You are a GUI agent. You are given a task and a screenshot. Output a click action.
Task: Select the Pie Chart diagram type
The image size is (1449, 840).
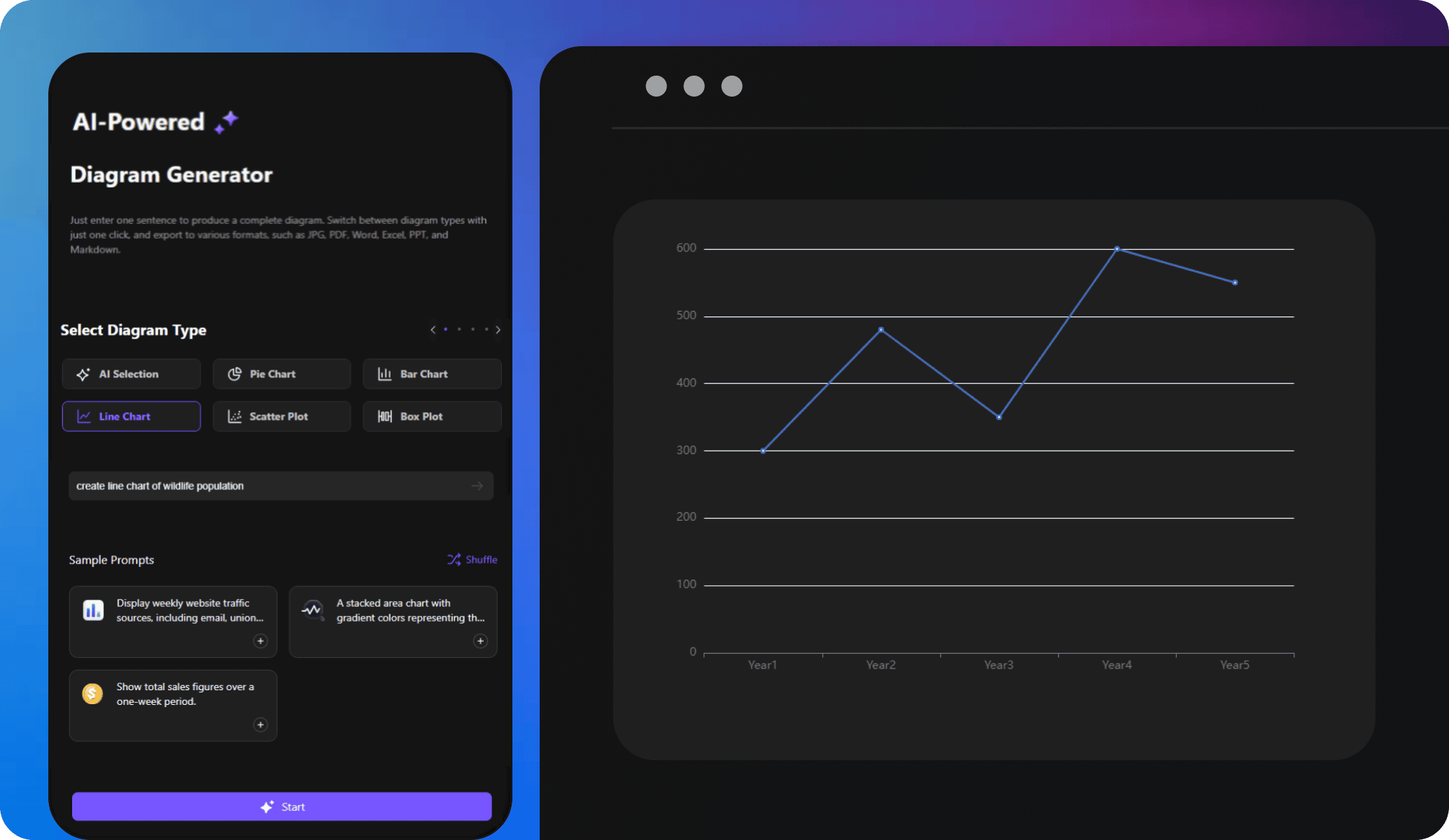coord(280,374)
